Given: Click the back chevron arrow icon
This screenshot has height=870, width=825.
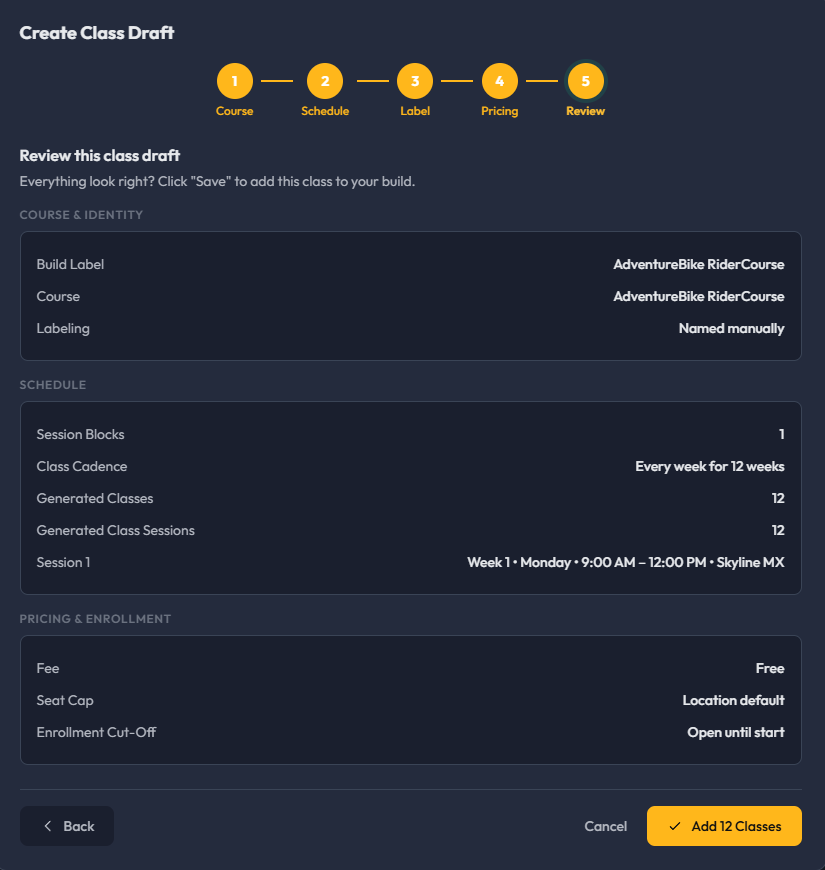Looking at the screenshot, I should click(x=48, y=826).
